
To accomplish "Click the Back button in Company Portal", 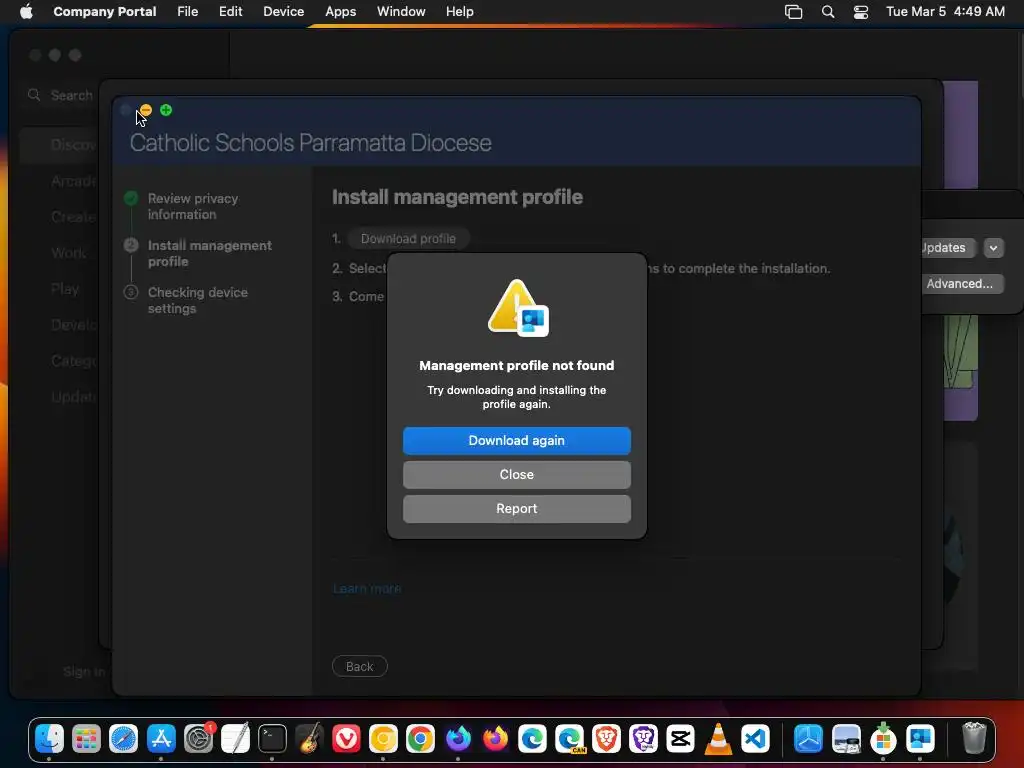I will coord(360,666).
